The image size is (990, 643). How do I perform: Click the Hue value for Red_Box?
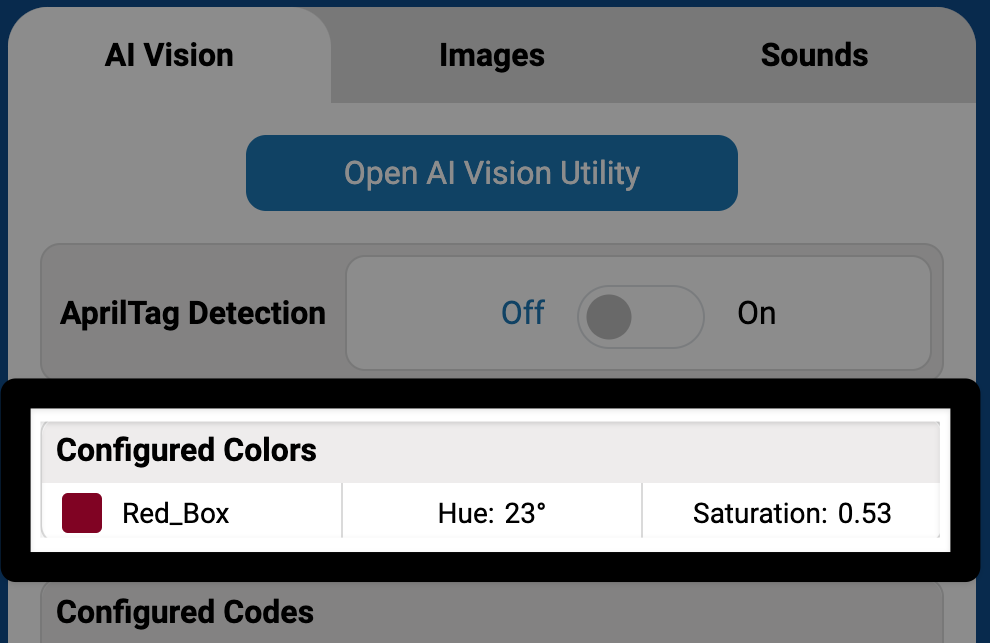pos(491,511)
